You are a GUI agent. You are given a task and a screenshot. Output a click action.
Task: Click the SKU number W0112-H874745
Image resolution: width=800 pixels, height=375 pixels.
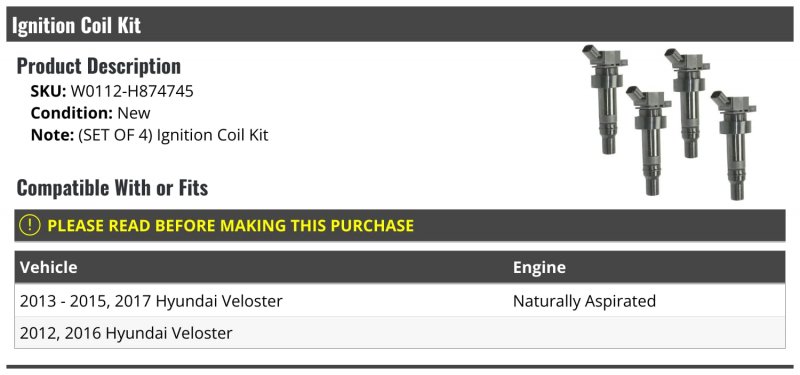coord(132,91)
